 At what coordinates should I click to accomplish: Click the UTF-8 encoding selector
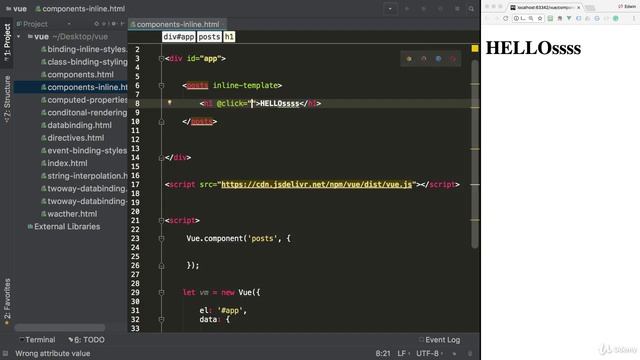429,353
